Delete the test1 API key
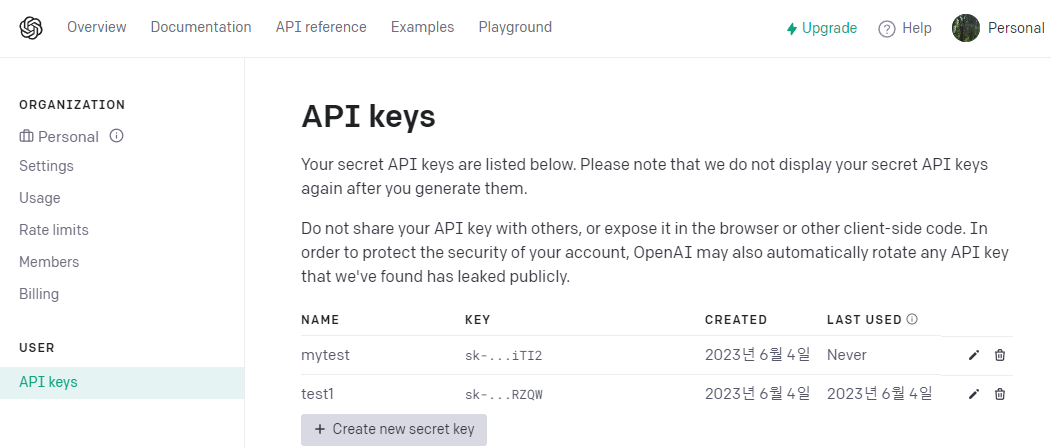This screenshot has width=1051, height=448. coord(1000,394)
